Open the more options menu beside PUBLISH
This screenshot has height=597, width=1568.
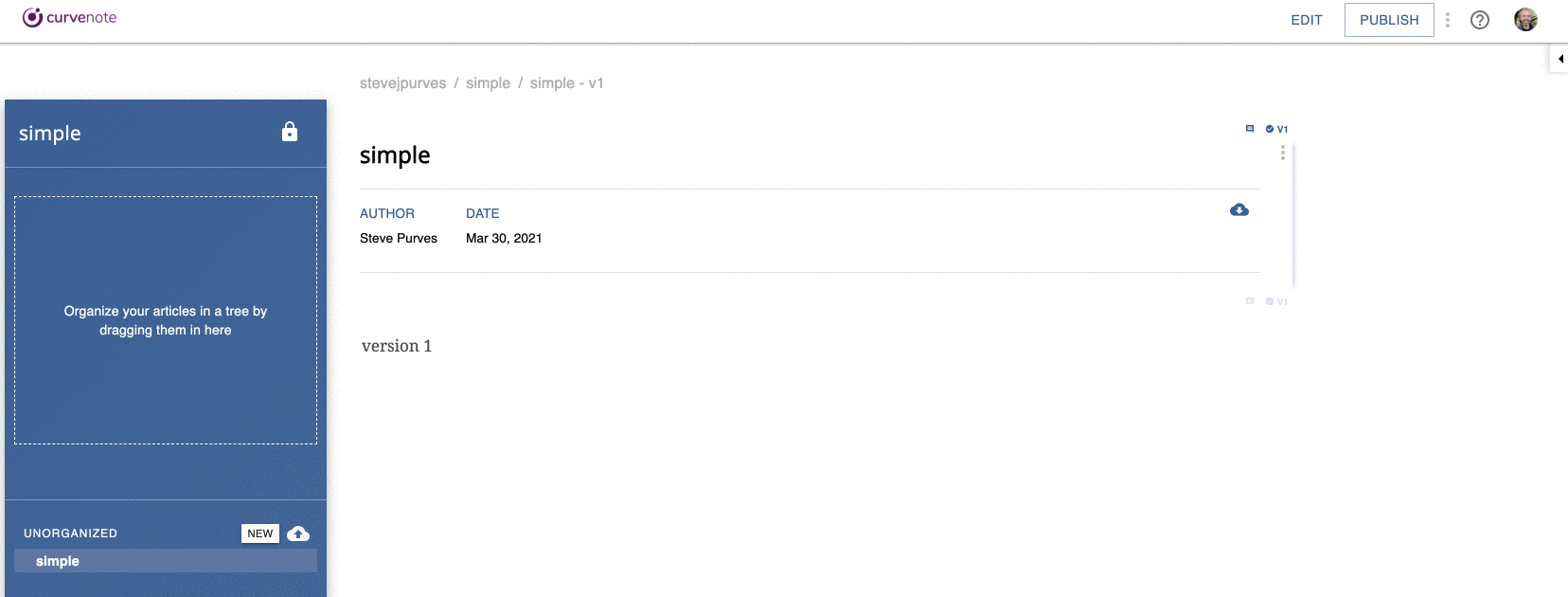click(1447, 20)
